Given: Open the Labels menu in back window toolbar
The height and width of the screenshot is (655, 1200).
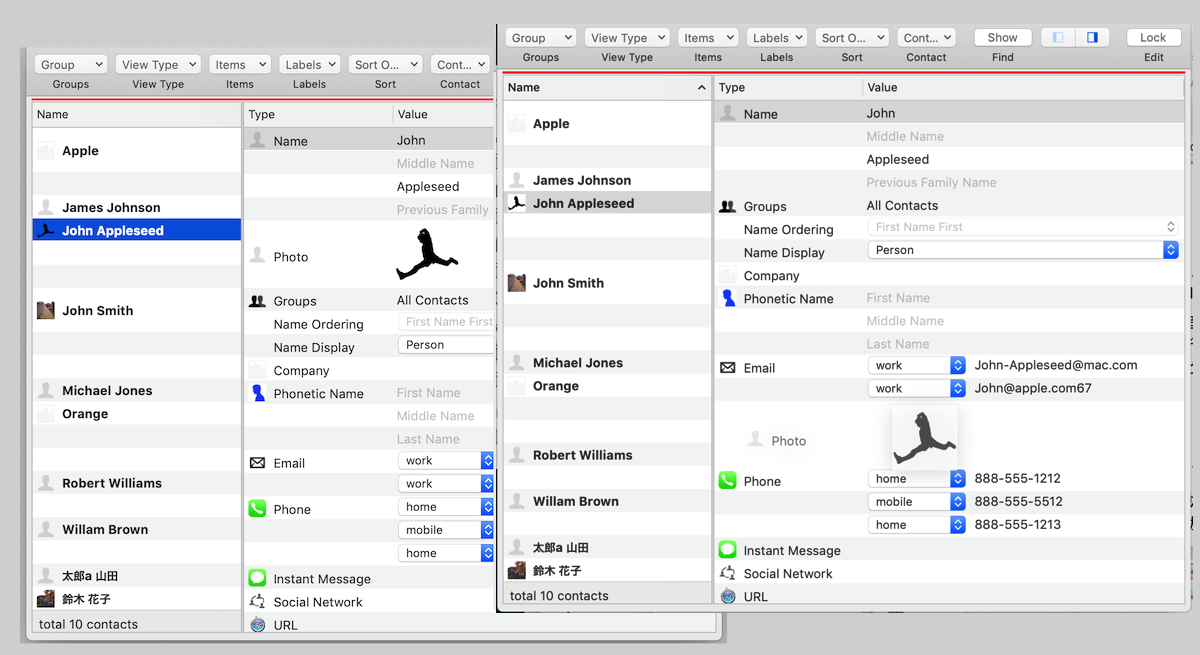Looking at the screenshot, I should pos(309,65).
